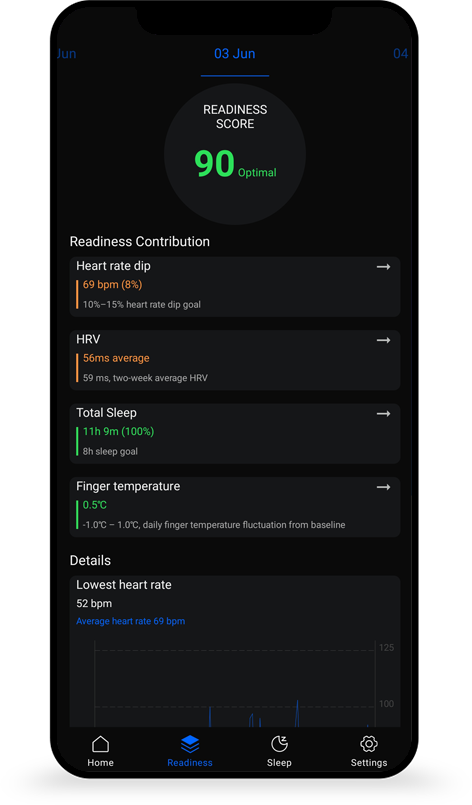The height and width of the screenshot is (805, 472).
Task: Click the Finger temperature arrow icon
Action: [x=383, y=487]
